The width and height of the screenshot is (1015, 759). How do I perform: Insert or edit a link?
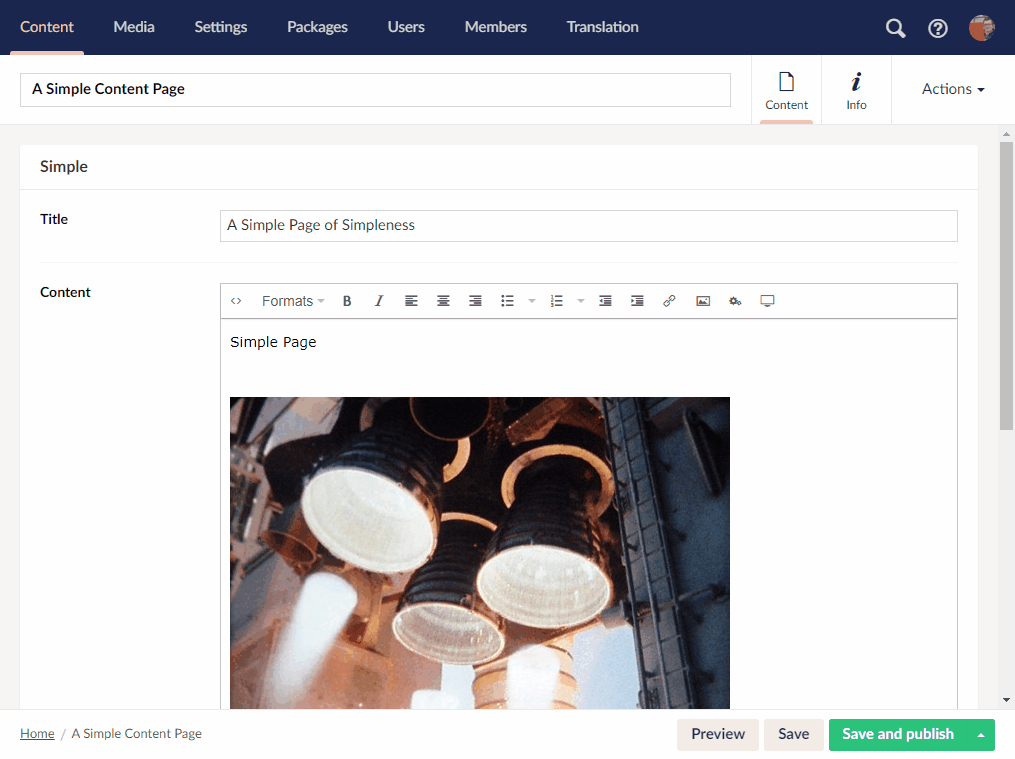tap(669, 301)
